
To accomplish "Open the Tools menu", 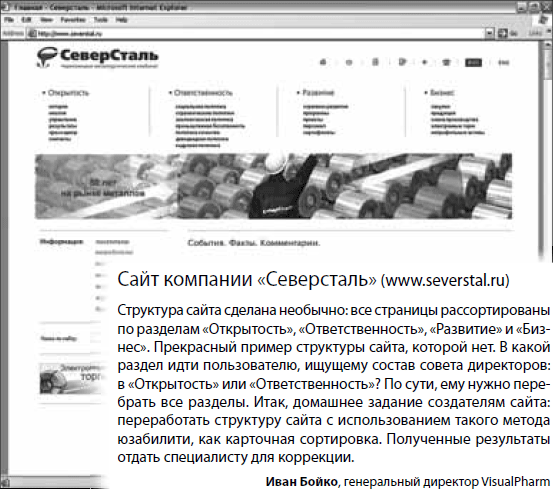I will (x=101, y=20).
